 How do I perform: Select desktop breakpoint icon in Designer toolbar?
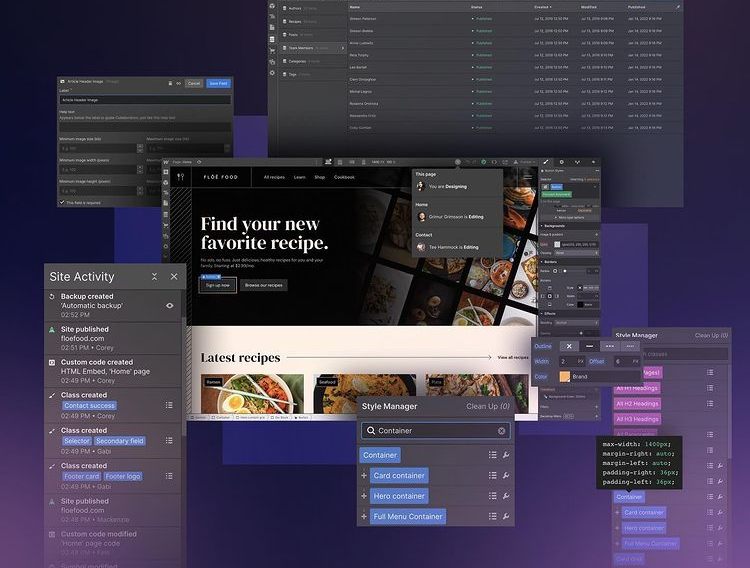tap(328, 162)
